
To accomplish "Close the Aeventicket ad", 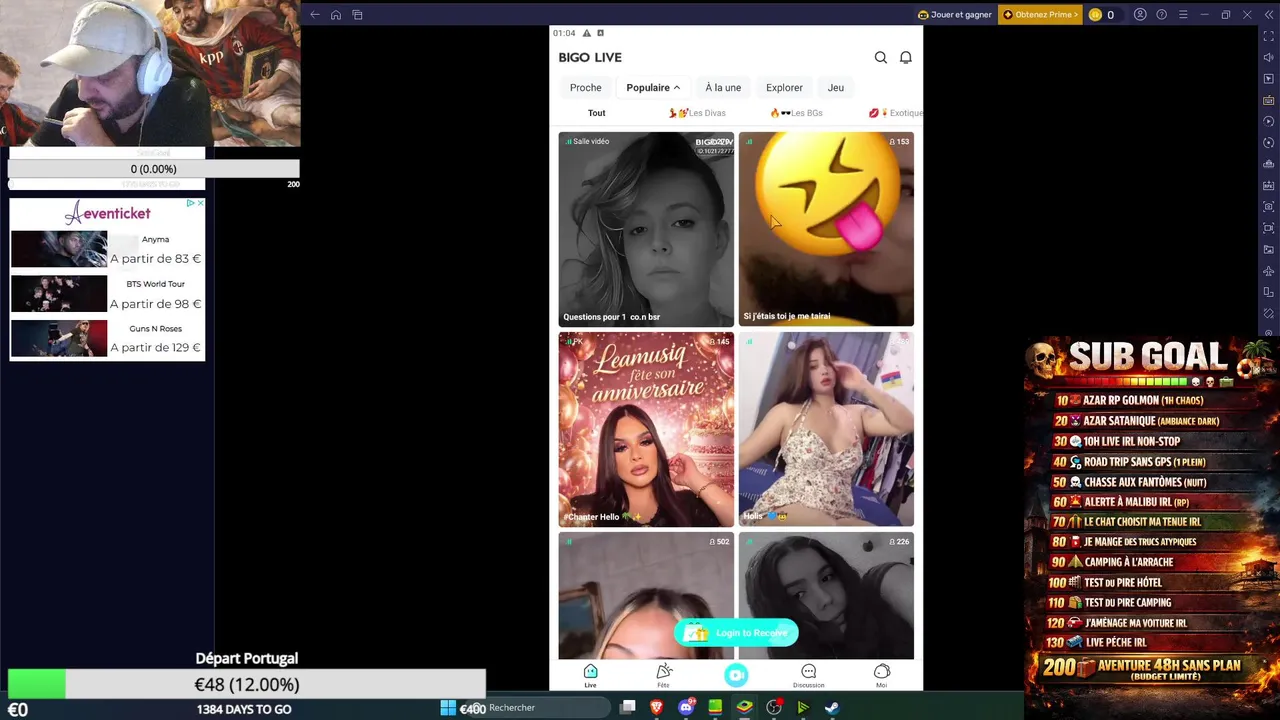I will pyautogui.click(x=200, y=204).
